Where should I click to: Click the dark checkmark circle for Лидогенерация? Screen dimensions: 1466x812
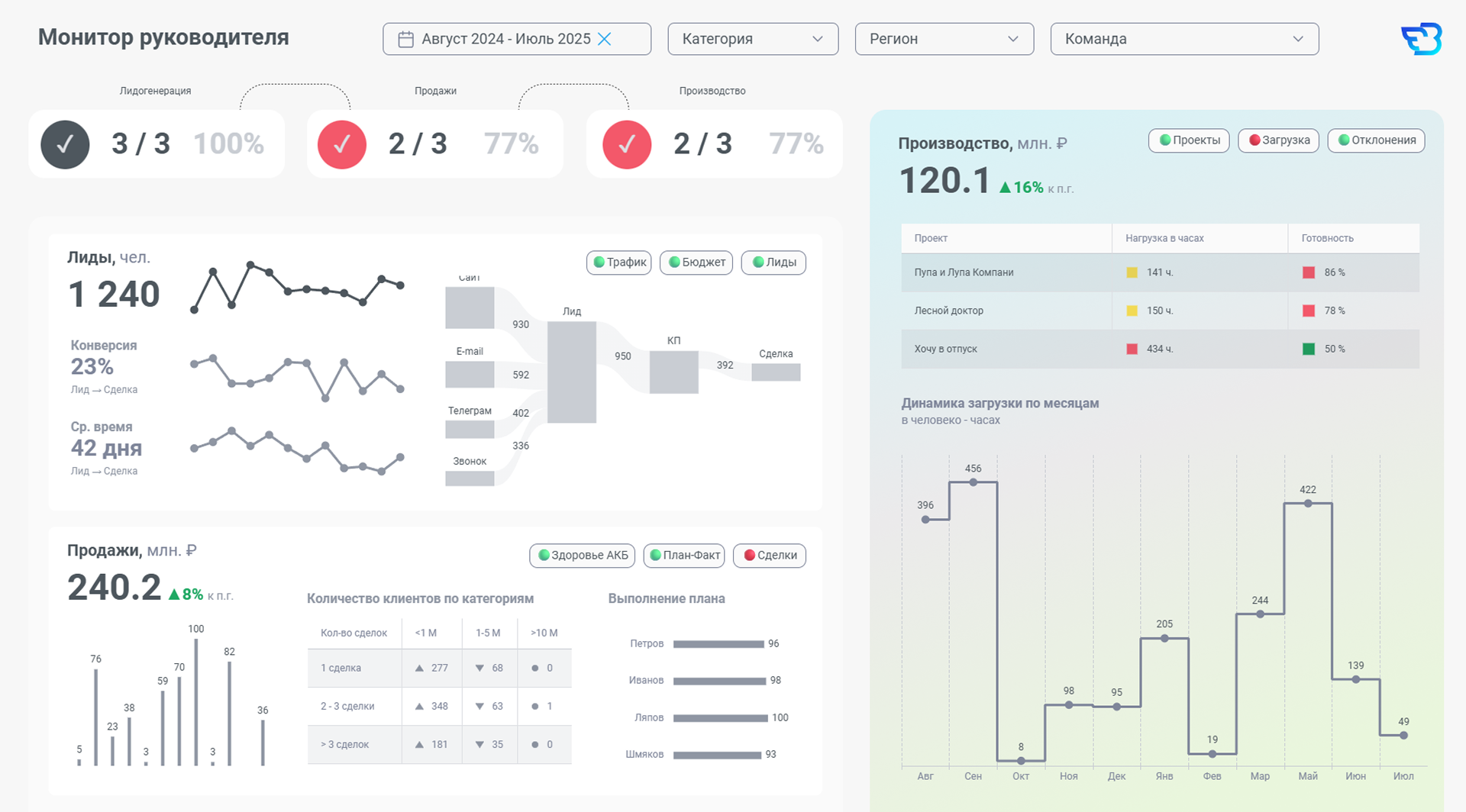click(x=65, y=144)
